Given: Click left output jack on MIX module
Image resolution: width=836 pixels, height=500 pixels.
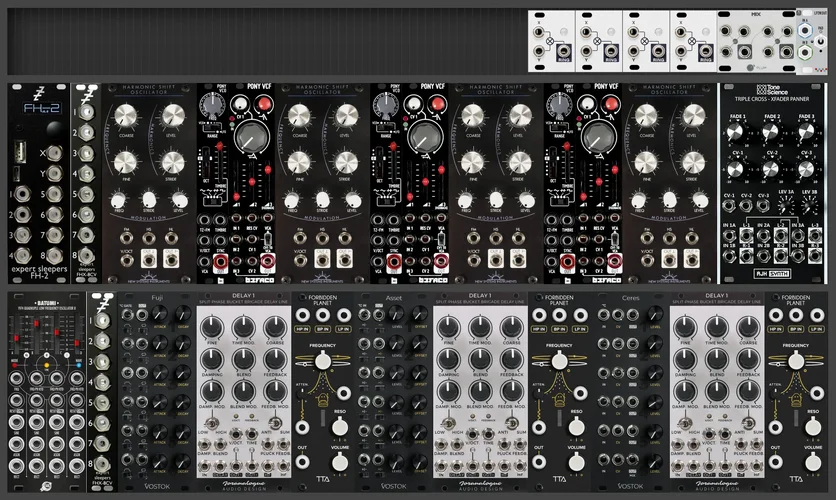Looking at the screenshot, I should 745,52.
